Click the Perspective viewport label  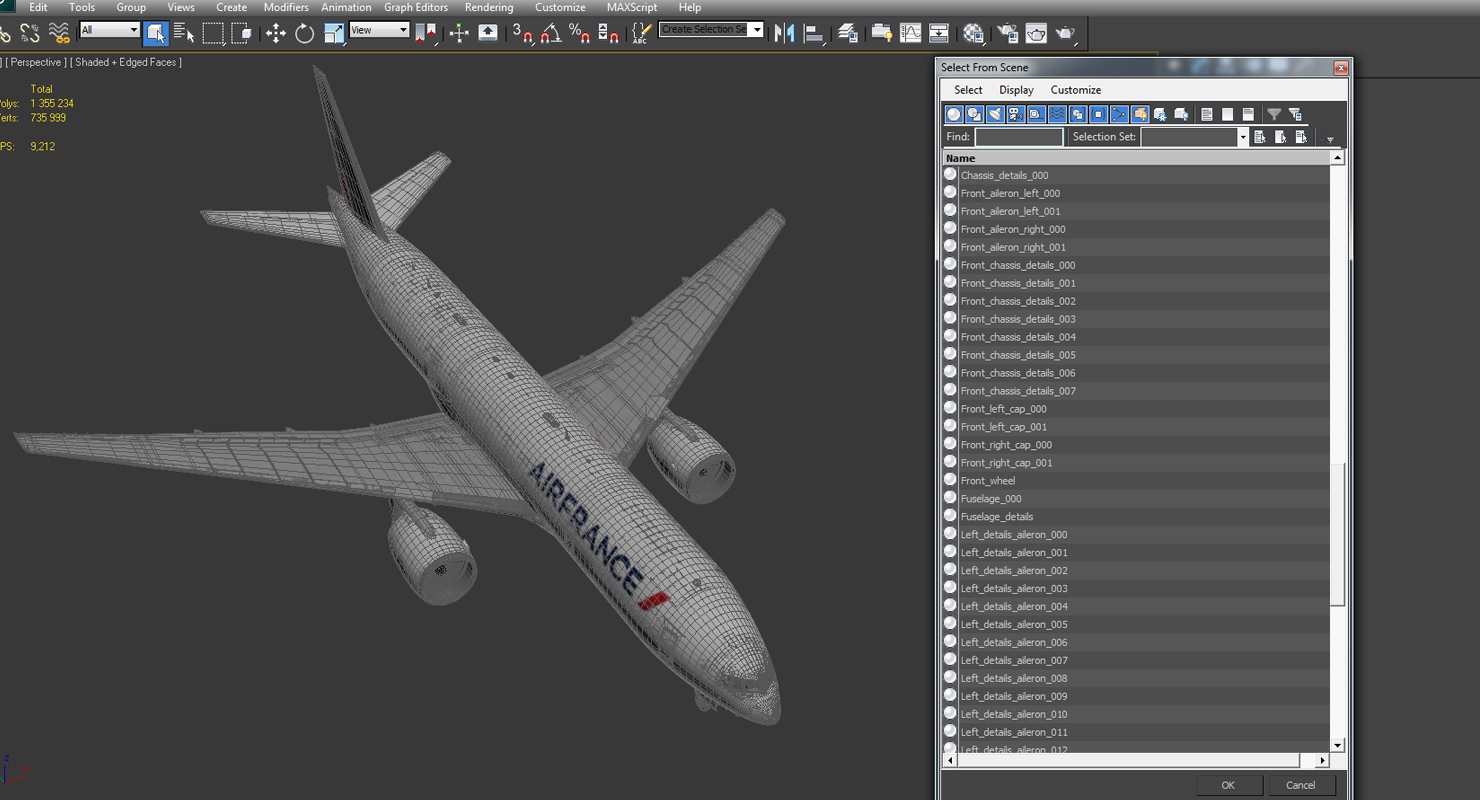click(37, 62)
